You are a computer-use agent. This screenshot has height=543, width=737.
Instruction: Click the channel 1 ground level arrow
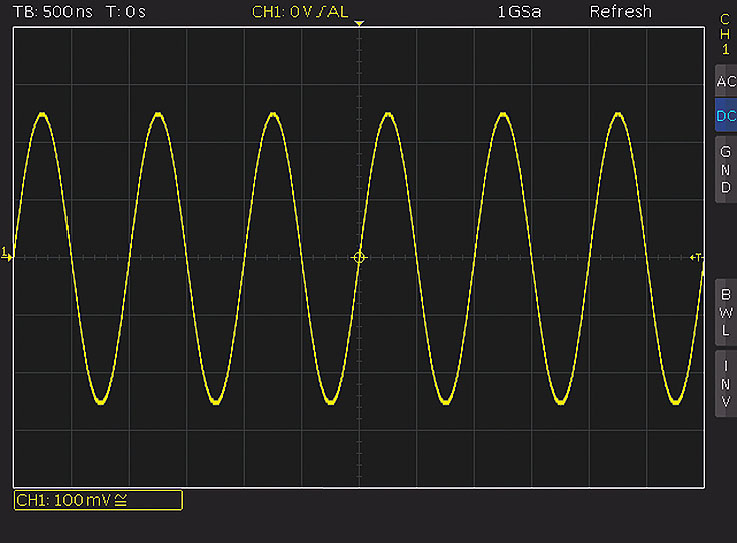click(7, 253)
